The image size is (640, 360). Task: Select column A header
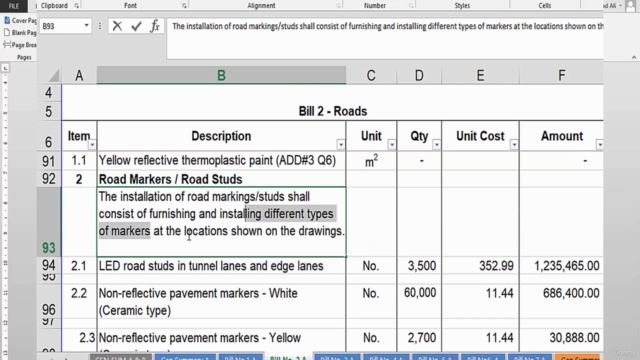pyautogui.click(x=79, y=76)
